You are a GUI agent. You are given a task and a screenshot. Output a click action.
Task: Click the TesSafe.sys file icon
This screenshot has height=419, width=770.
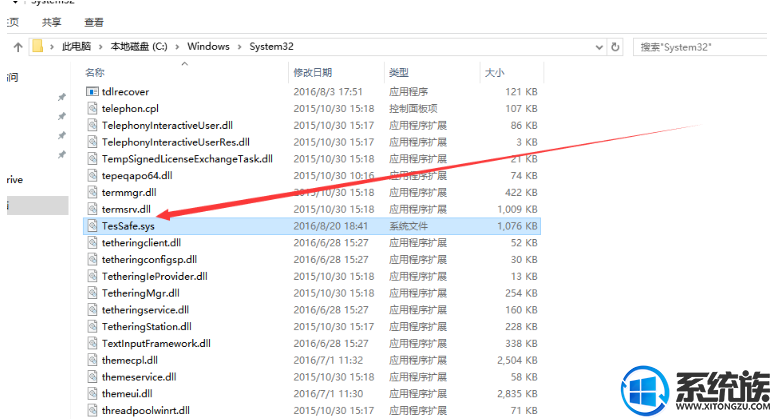[x=92, y=225]
